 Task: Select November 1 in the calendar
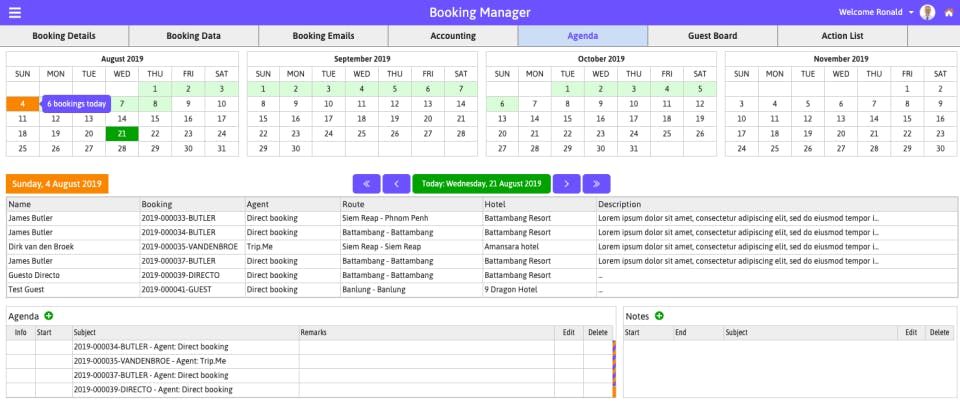click(x=907, y=89)
